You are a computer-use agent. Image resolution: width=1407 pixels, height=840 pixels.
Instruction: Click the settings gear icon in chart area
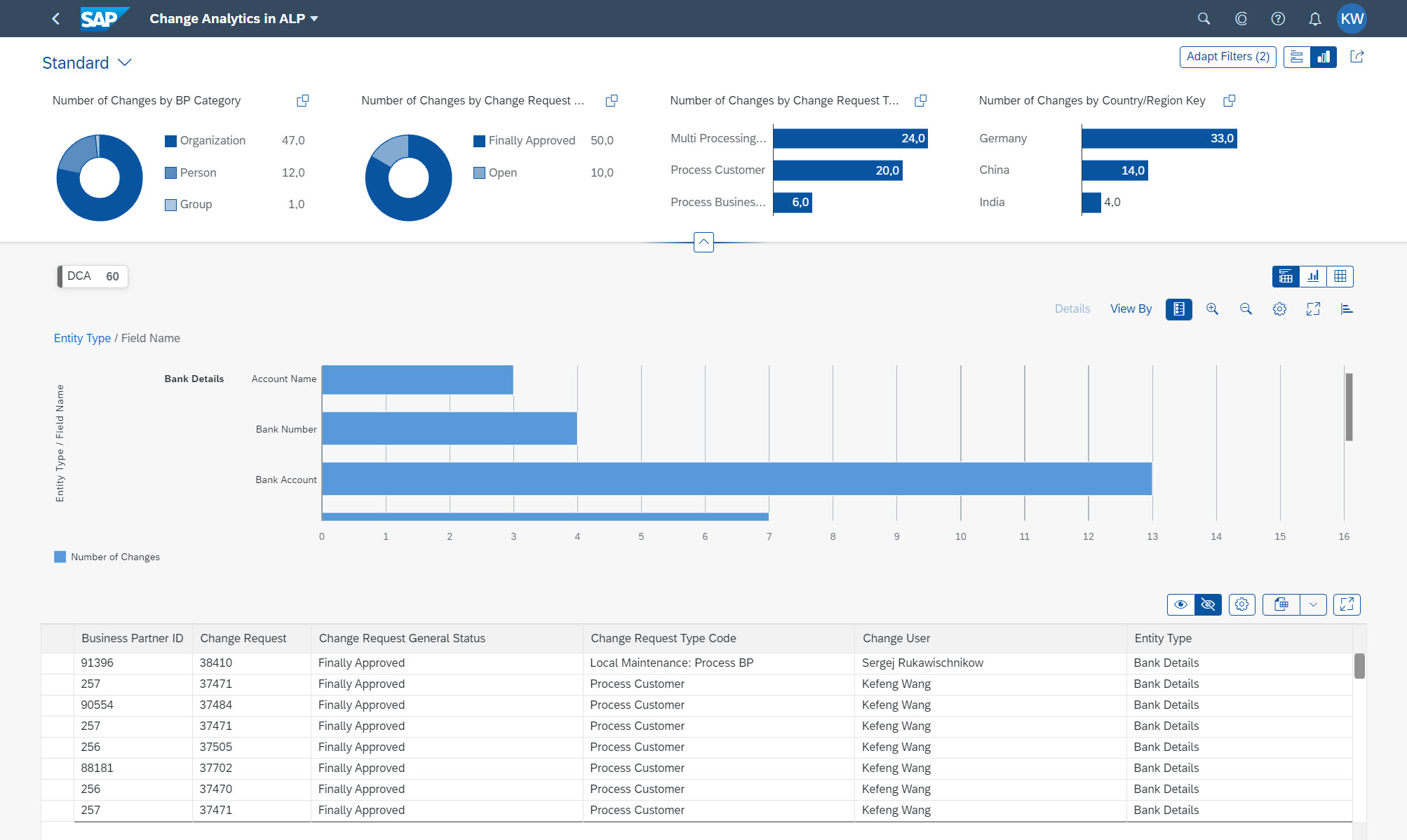pyautogui.click(x=1279, y=308)
